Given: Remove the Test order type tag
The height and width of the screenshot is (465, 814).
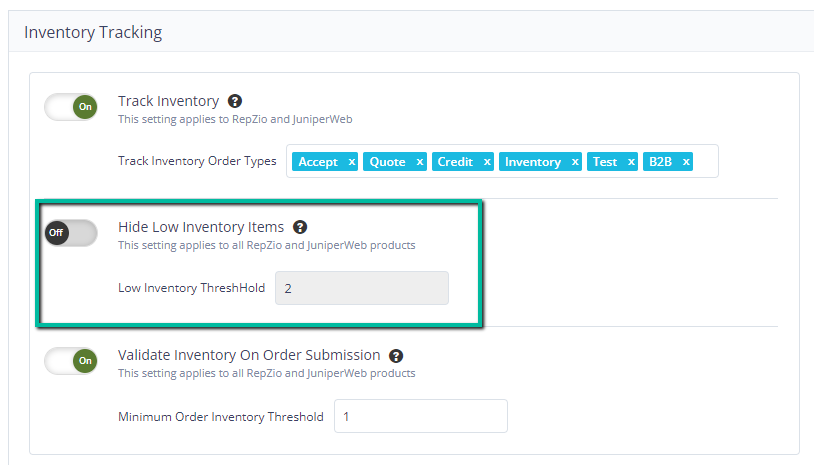Looking at the screenshot, I should point(631,162).
